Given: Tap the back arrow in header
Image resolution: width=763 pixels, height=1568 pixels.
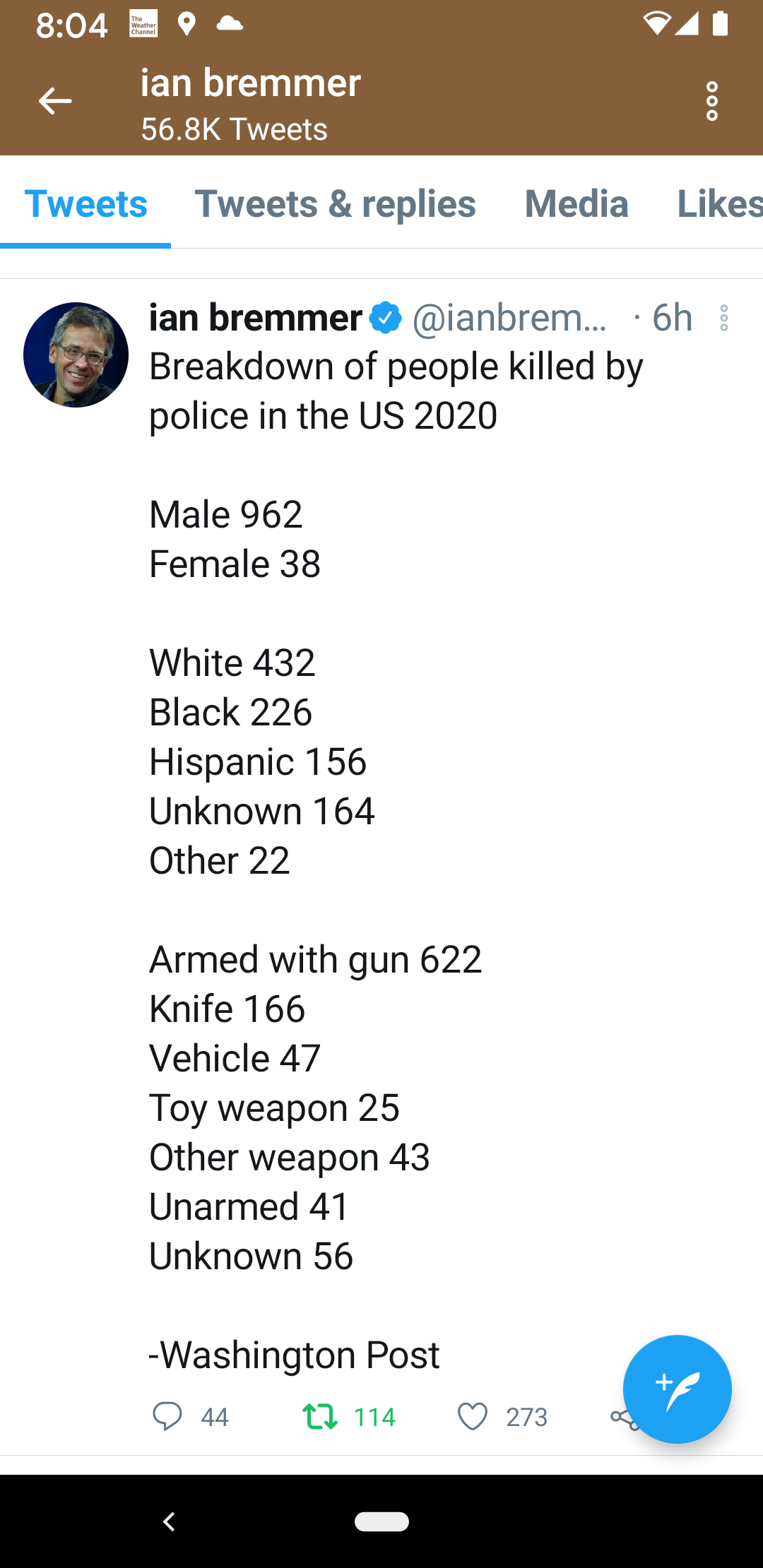Looking at the screenshot, I should tap(55, 101).
